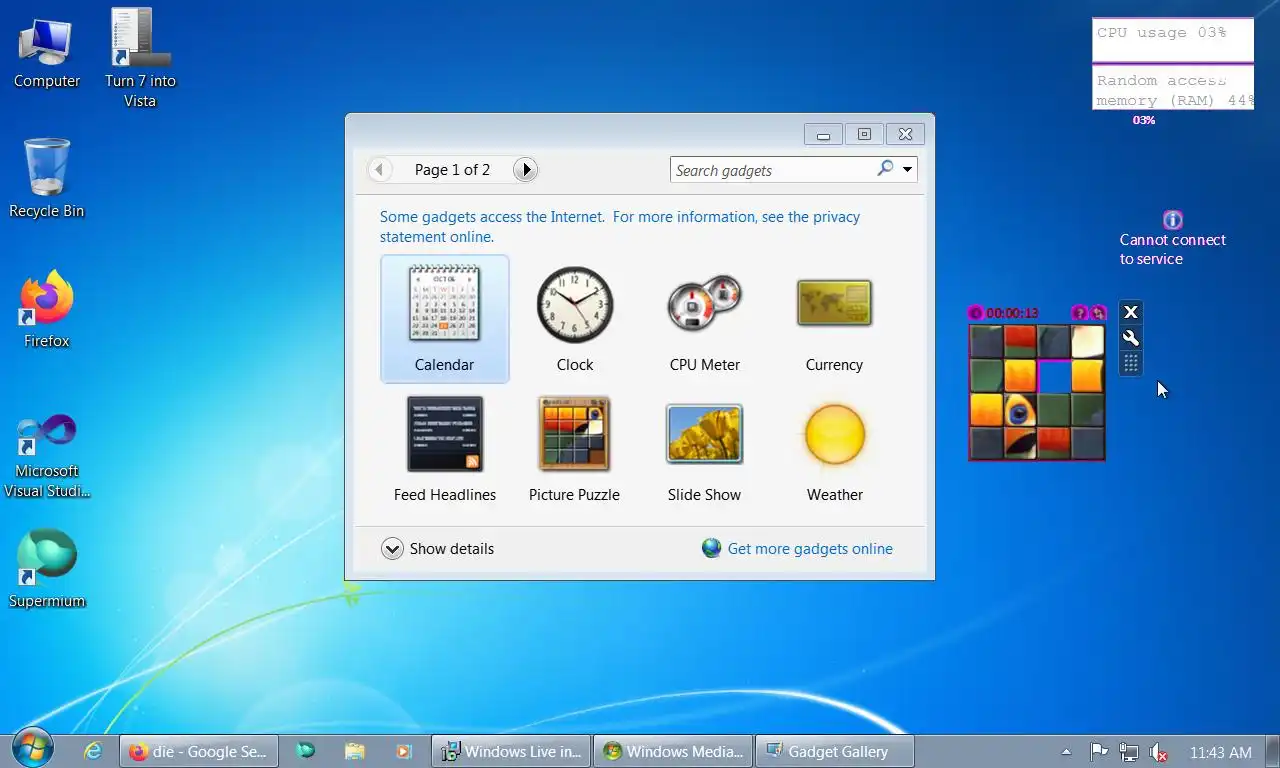The image size is (1280, 768).
Task: Switch to Windows Media taskbar button
Action: click(x=673, y=751)
